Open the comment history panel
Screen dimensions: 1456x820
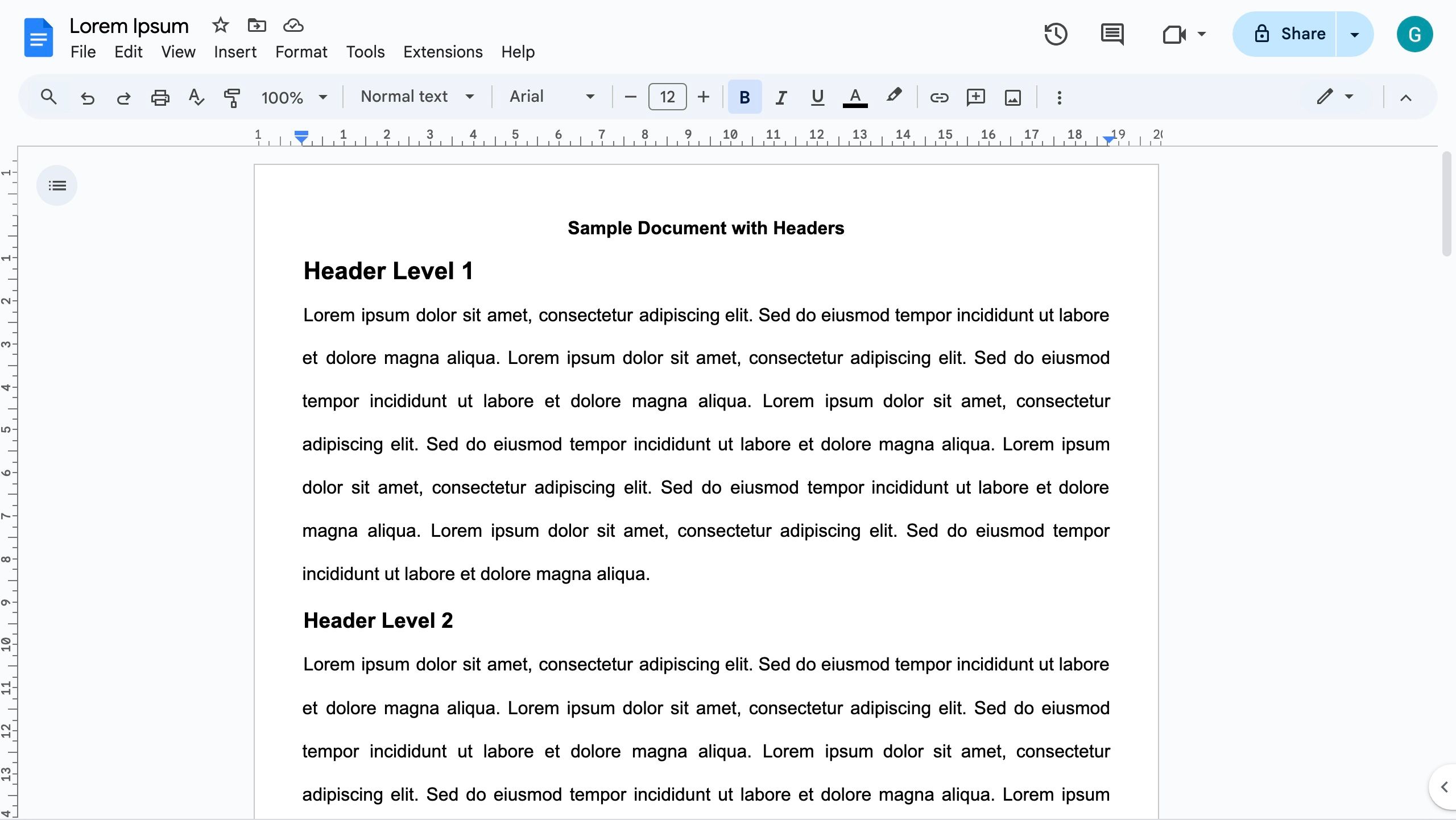(x=1111, y=34)
